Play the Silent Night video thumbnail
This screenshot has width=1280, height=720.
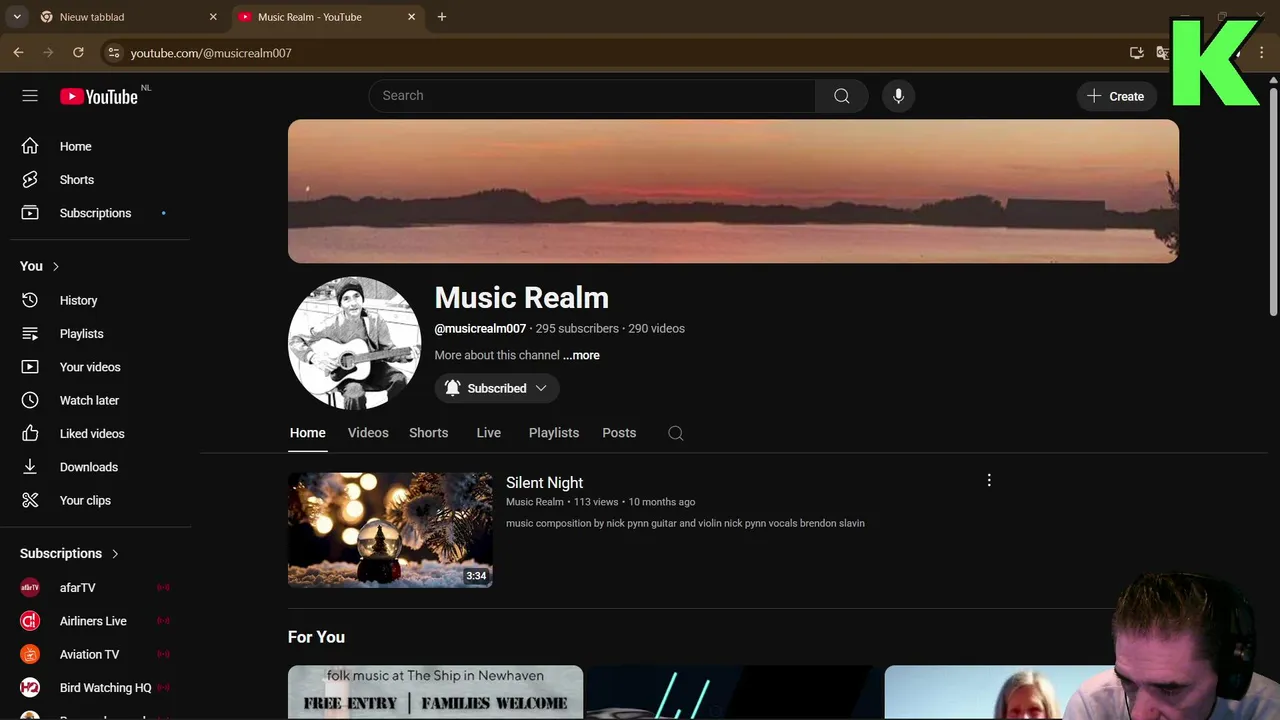390,530
